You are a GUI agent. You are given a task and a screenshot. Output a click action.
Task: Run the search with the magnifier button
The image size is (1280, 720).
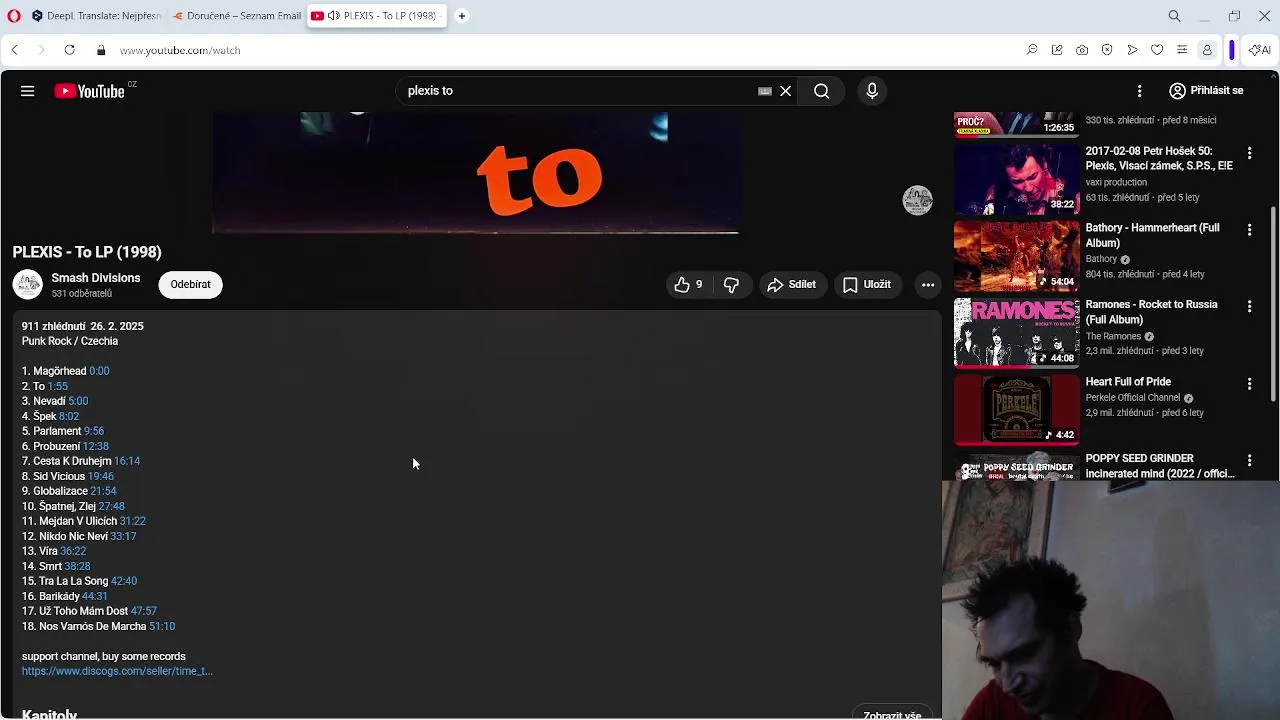(x=821, y=91)
